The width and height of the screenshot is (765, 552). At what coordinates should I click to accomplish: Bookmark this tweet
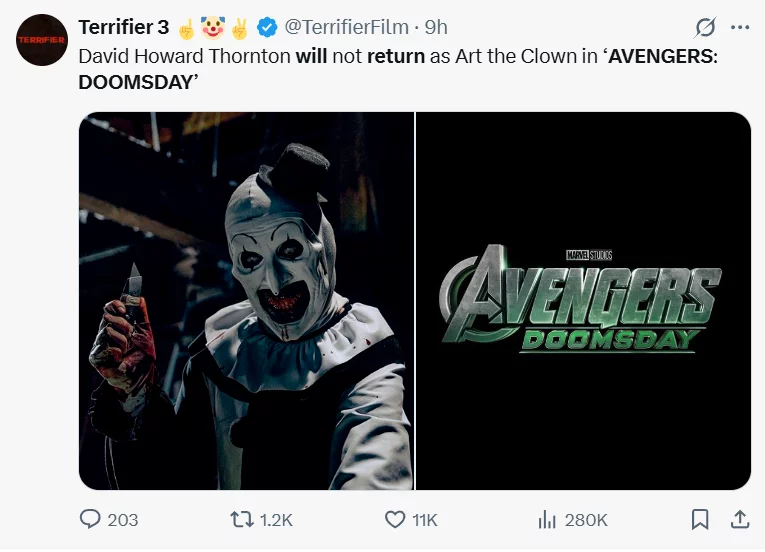pos(700,519)
